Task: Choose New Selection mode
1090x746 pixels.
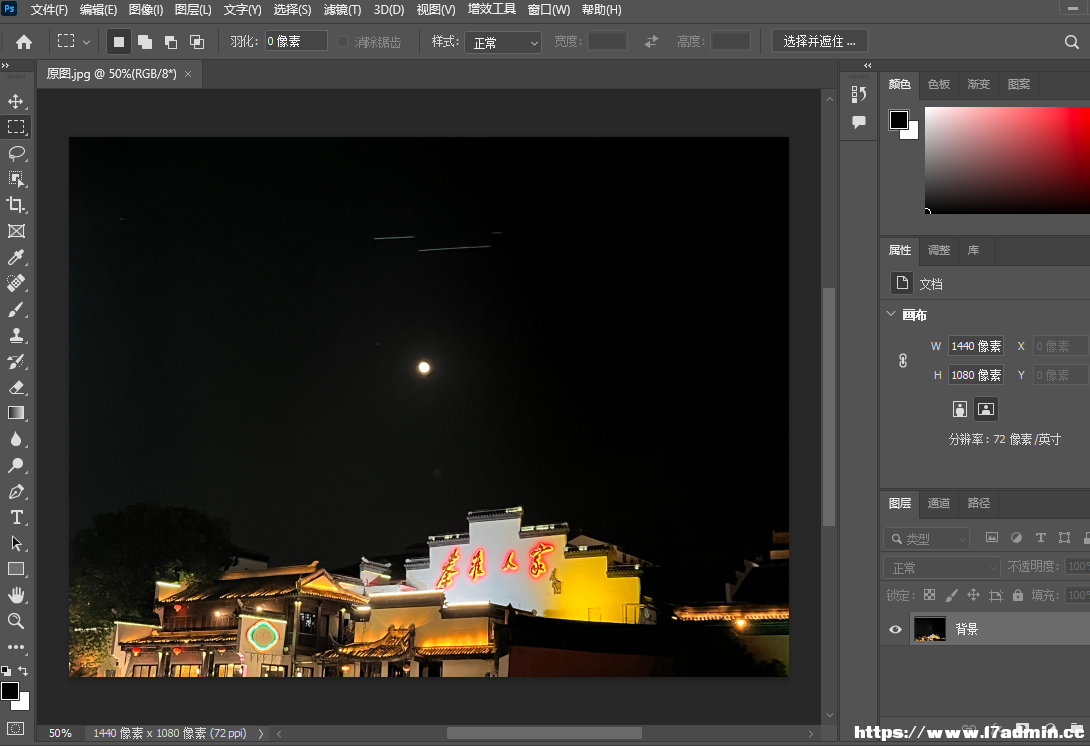Action: point(119,42)
